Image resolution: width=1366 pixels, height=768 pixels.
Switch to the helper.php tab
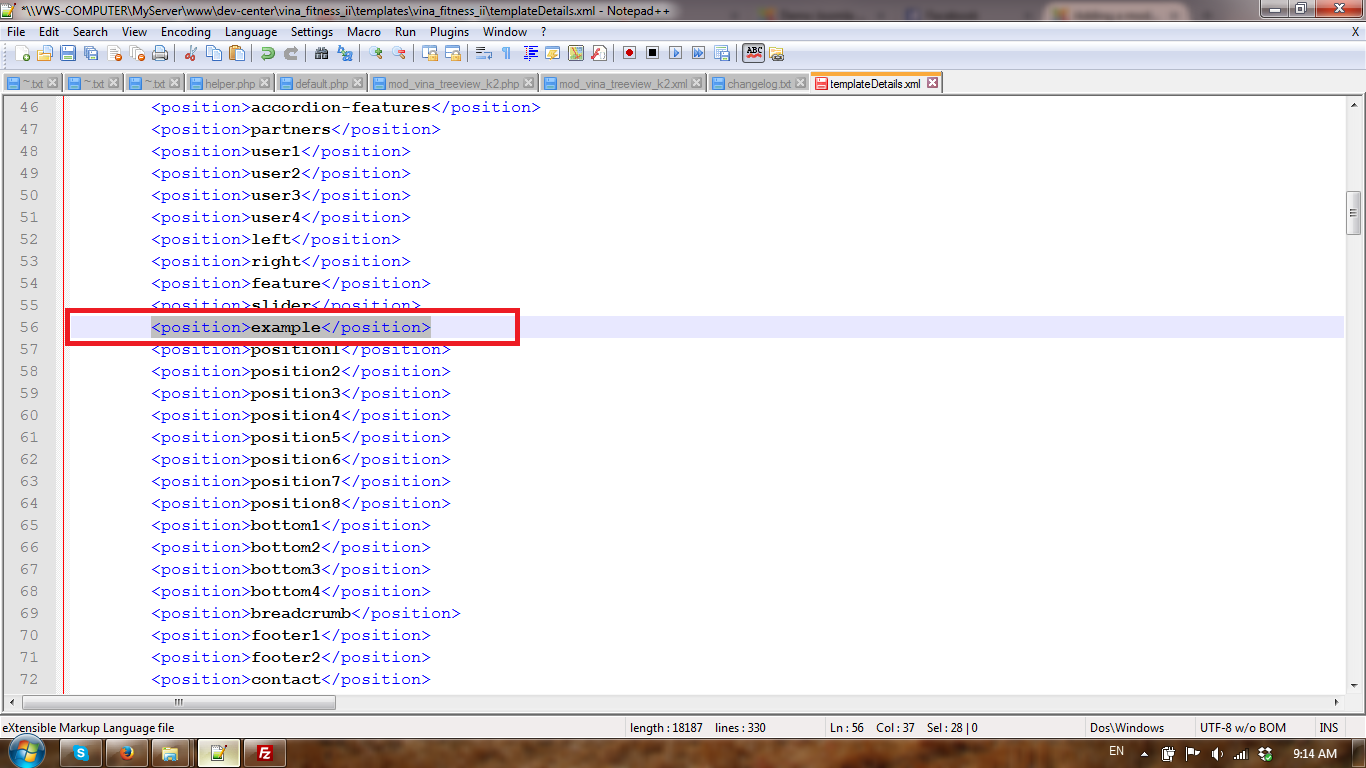click(x=230, y=84)
